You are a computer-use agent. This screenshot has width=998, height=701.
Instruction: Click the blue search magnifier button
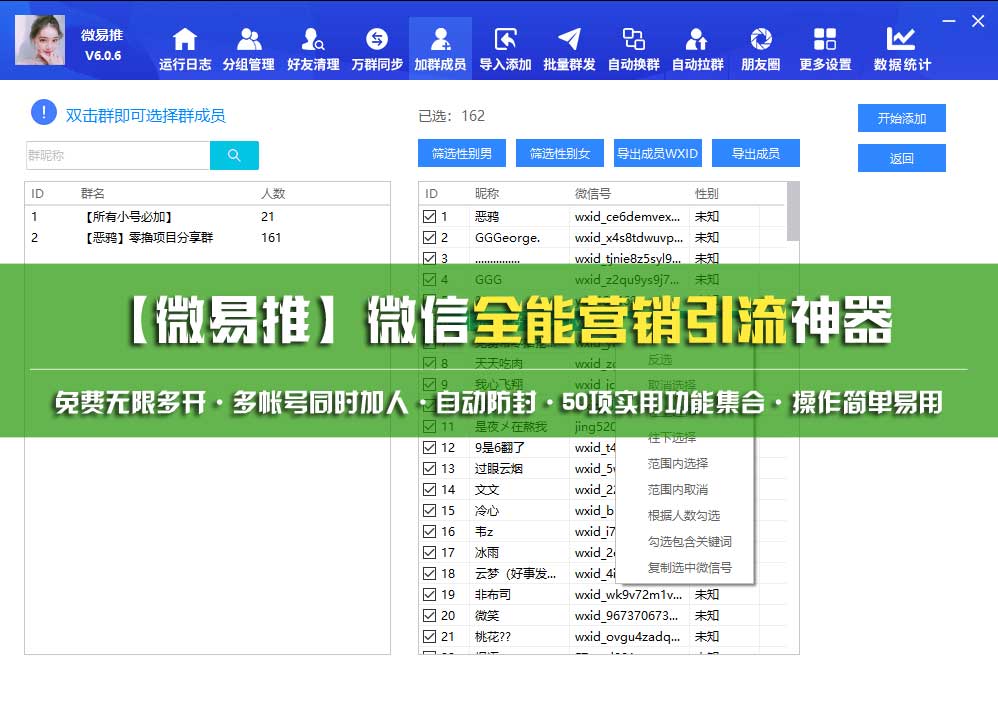coord(234,155)
